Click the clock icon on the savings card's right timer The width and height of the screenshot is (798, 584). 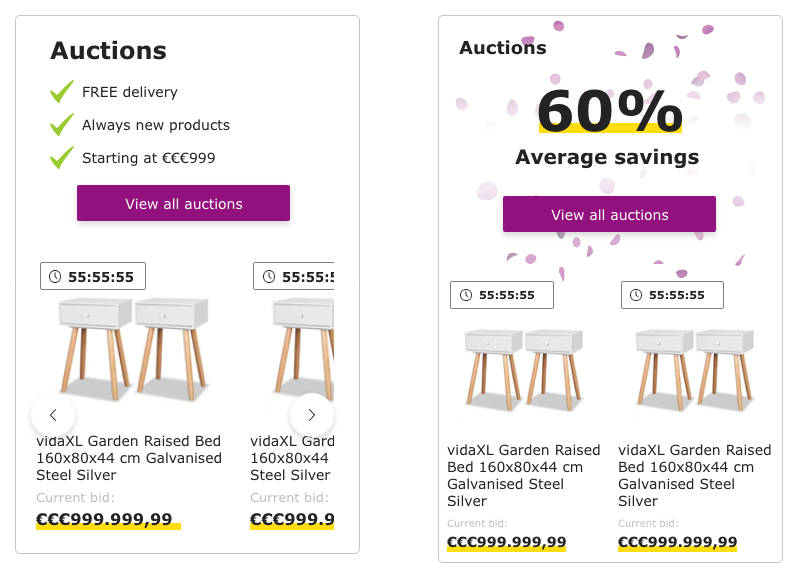pyautogui.click(x=636, y=295)
